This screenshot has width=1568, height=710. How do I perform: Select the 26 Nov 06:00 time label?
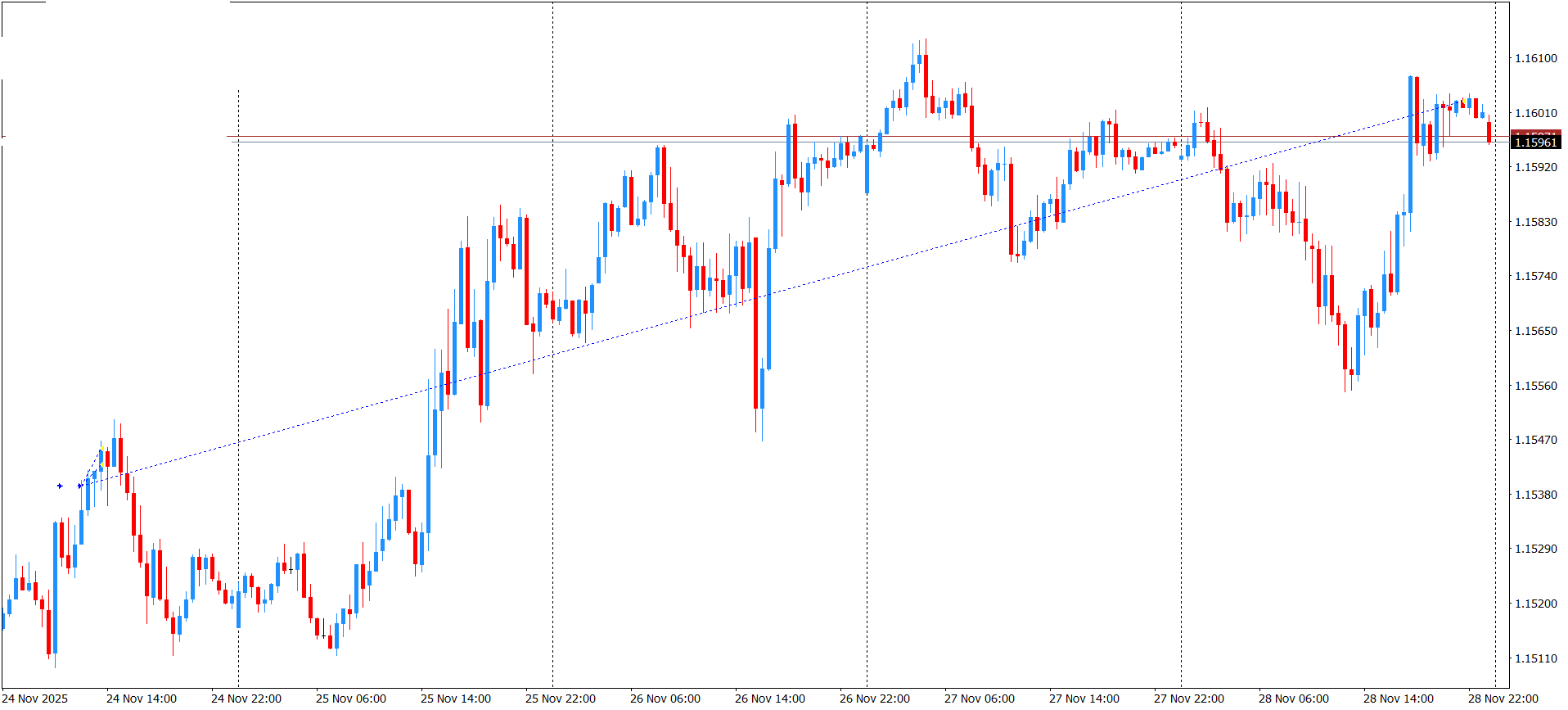pos(665,699)
